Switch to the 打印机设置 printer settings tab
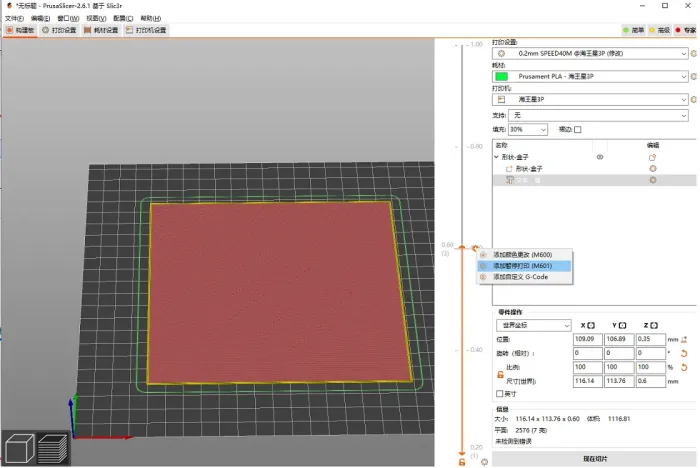 click(x=146, y=30)
